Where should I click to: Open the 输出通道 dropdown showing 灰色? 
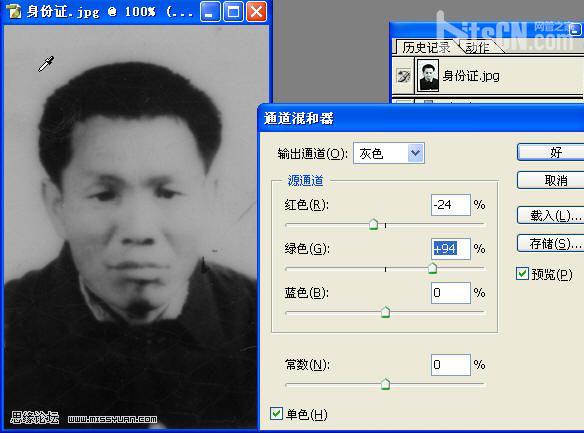point(388,153)
